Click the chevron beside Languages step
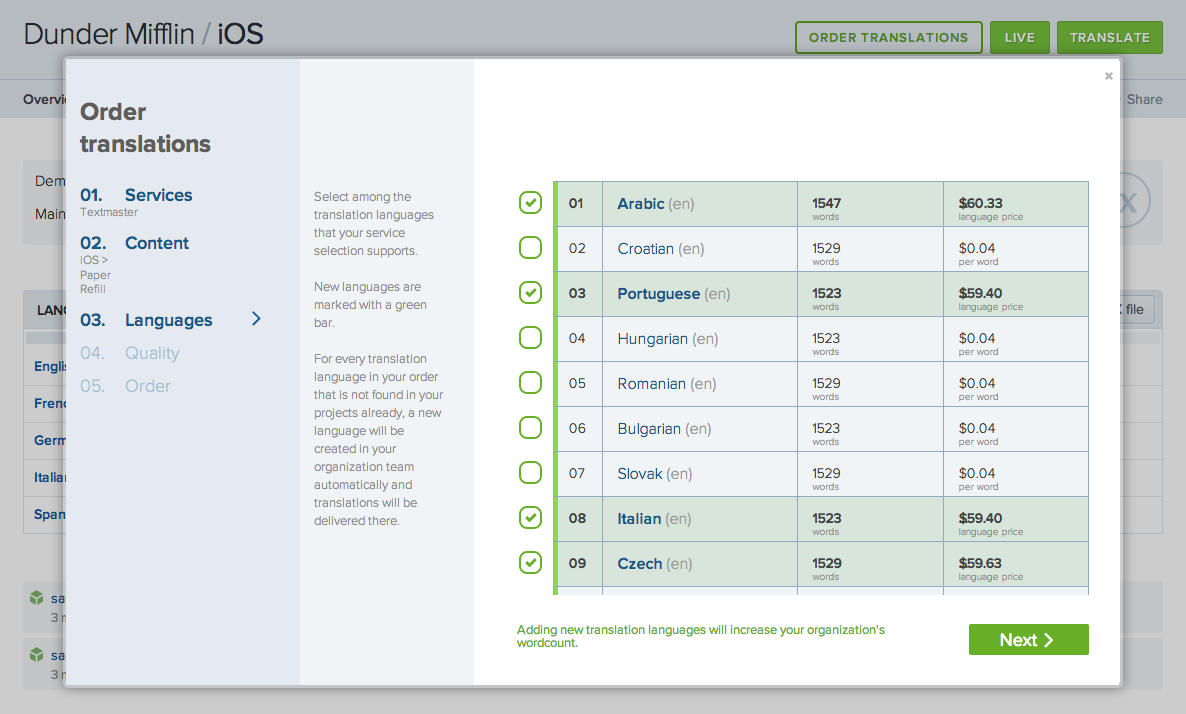 (x=256, y=319)
